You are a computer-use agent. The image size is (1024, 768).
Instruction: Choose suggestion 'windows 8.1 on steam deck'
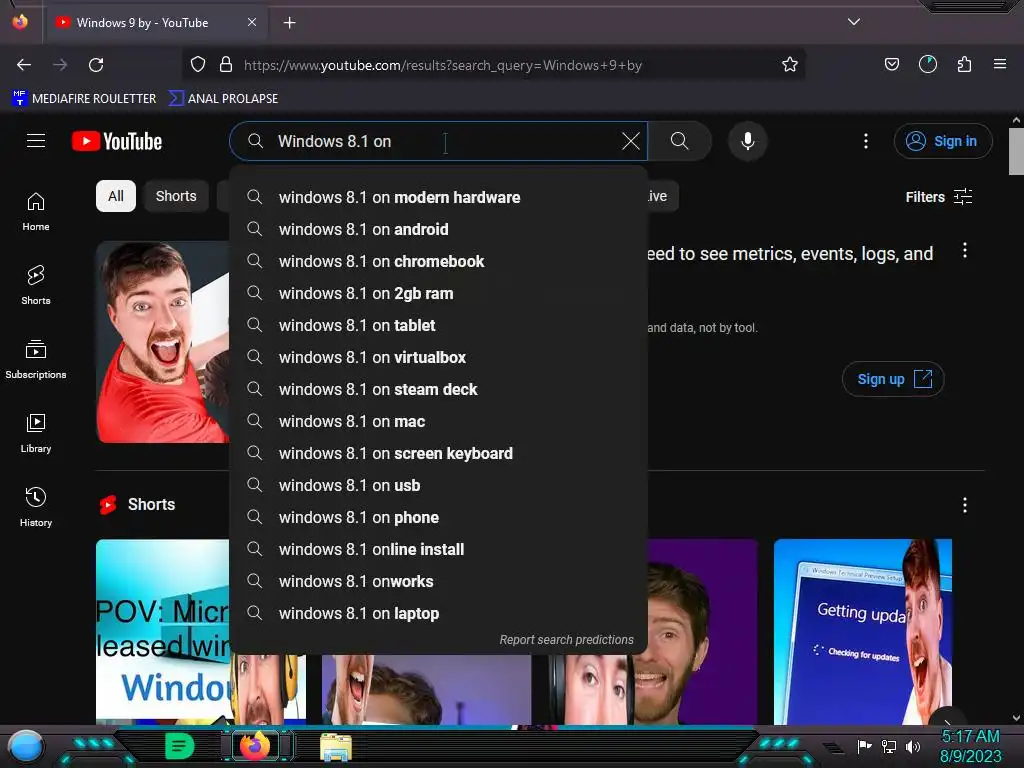click(x=439, y=389)
